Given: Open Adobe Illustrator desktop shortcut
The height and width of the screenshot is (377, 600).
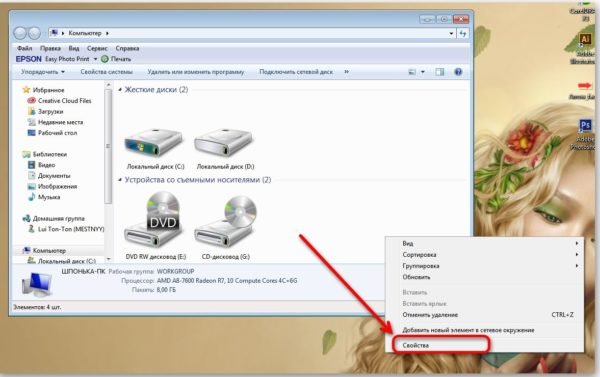Looking at the screenshot, I should (x=585, y=39).
